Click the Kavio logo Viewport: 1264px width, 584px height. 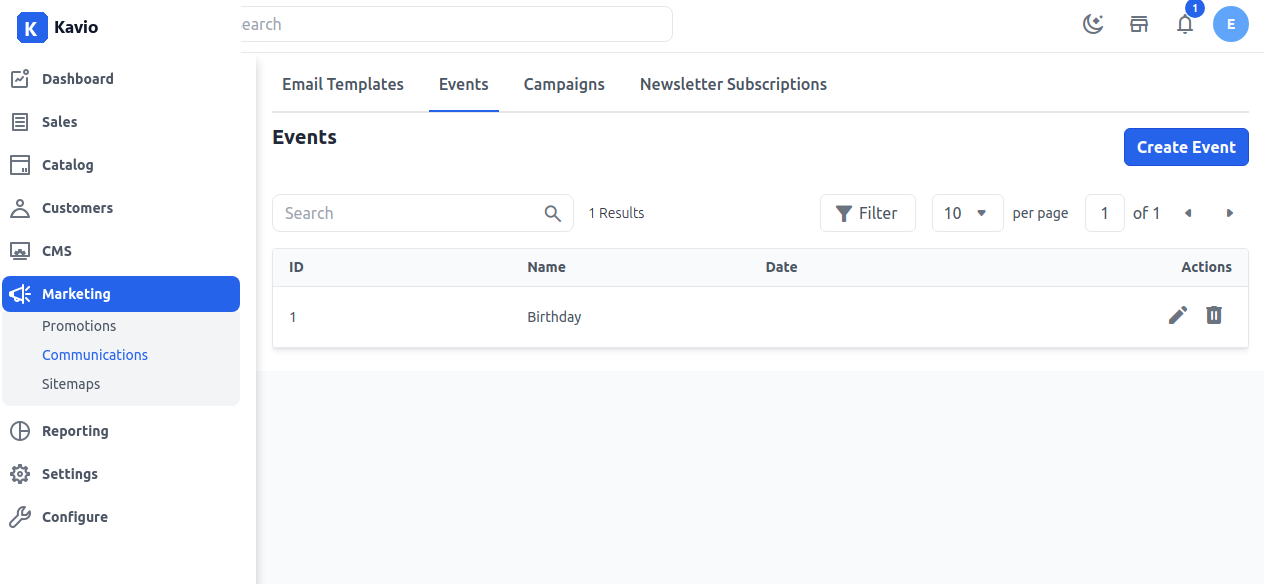tap(58, 27)
